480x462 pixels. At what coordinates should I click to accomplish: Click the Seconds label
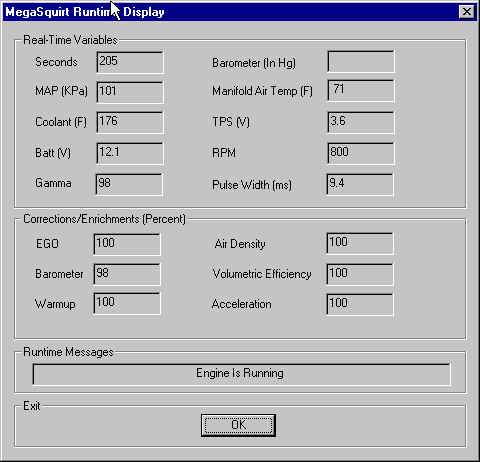[56, 62]
